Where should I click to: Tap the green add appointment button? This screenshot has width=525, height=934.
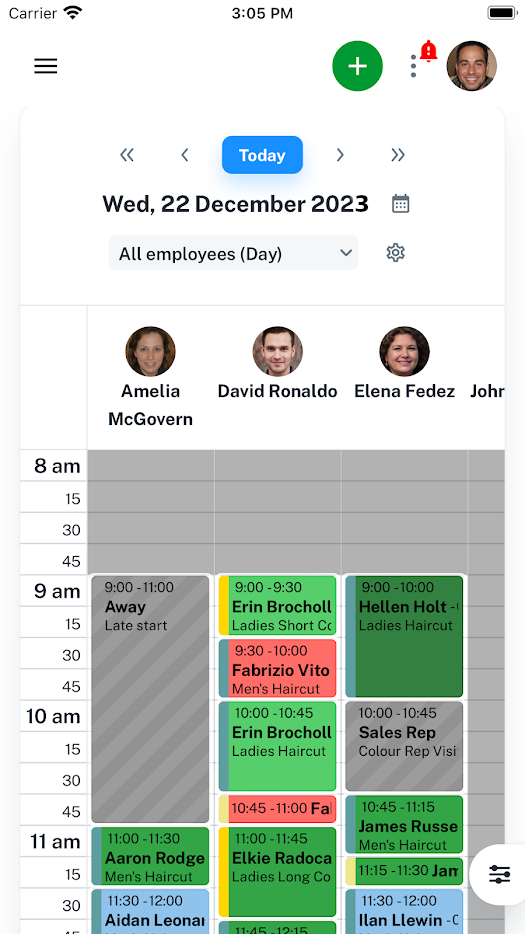coord(357,66)
